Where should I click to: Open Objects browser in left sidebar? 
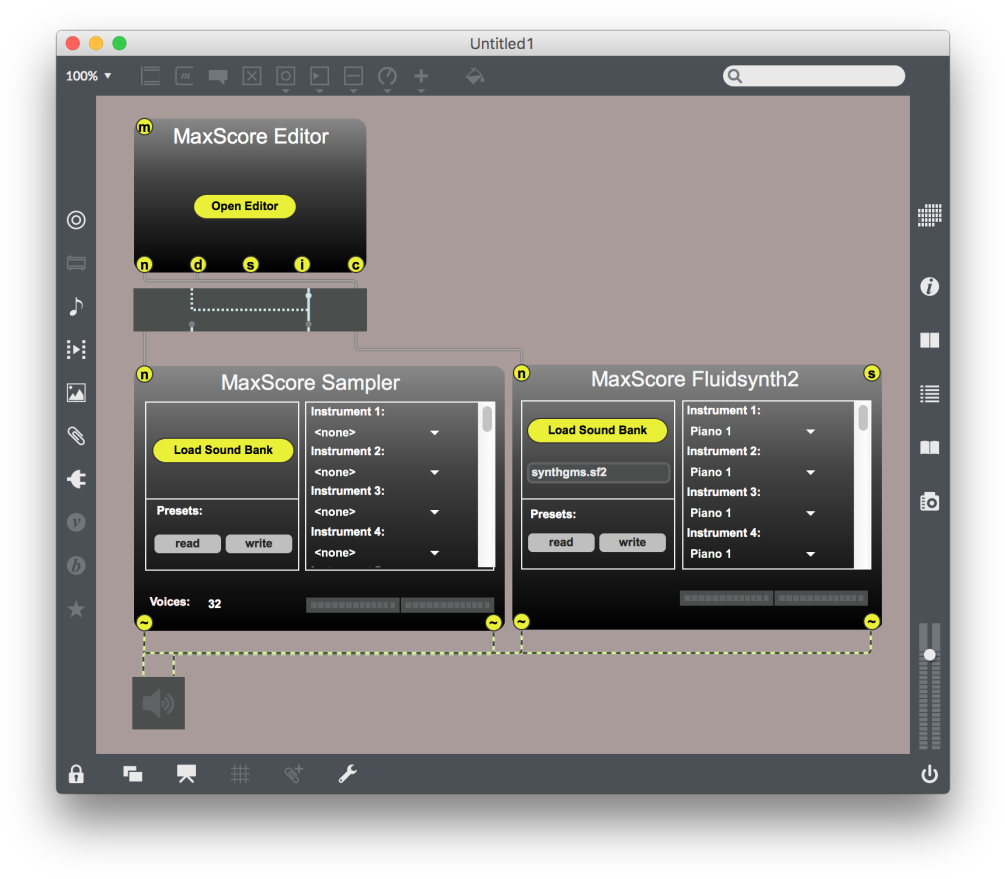[76, 220]
